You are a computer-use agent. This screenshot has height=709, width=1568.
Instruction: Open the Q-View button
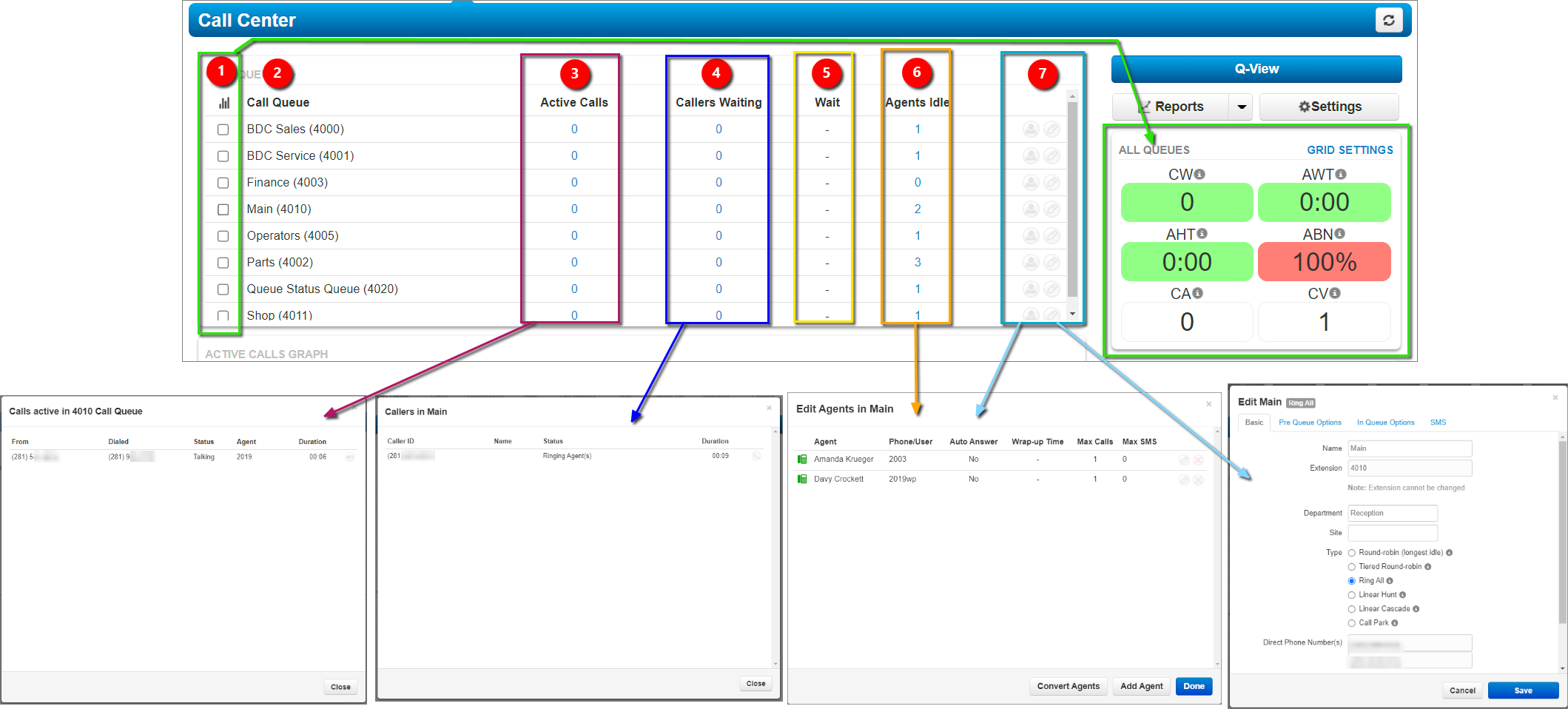(1256, 69)
